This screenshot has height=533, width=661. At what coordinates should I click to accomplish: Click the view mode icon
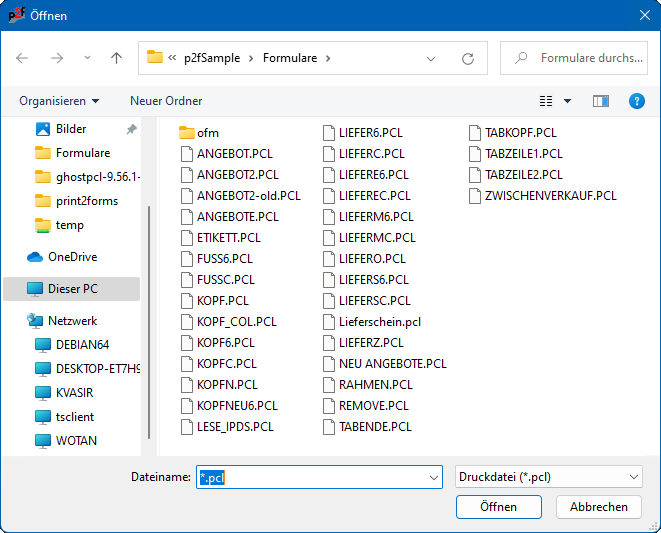546,101
